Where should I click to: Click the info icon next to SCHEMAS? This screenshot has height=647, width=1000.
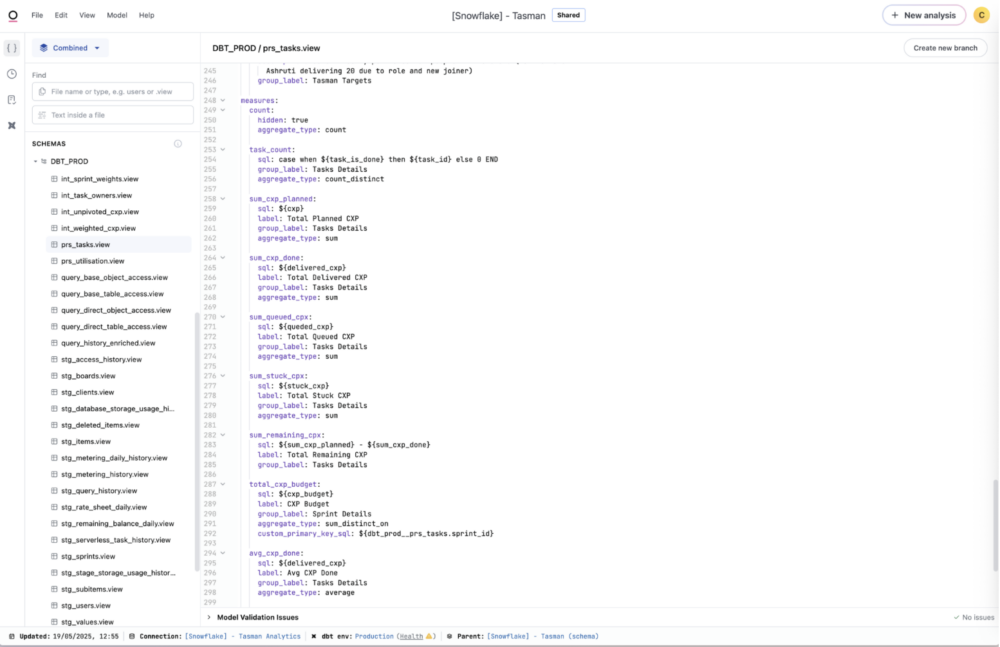tap(178, 143)
